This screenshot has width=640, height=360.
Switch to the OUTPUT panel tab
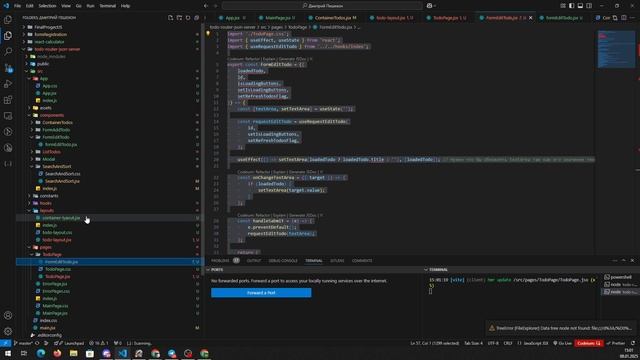[253, 260]
